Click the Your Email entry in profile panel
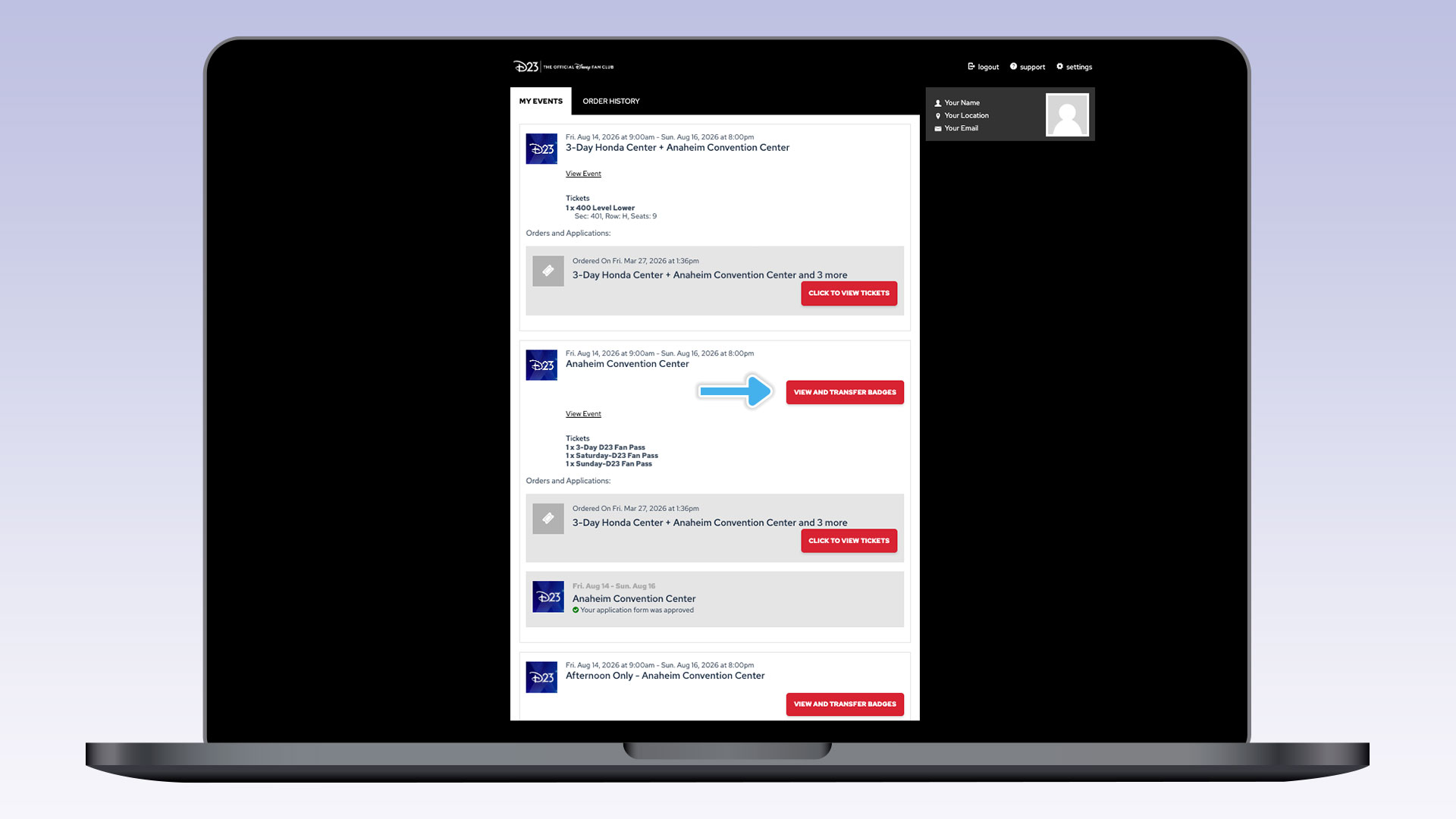Image resolution: width=1456 pixels, height=819 pixels. tap(960, 128)
